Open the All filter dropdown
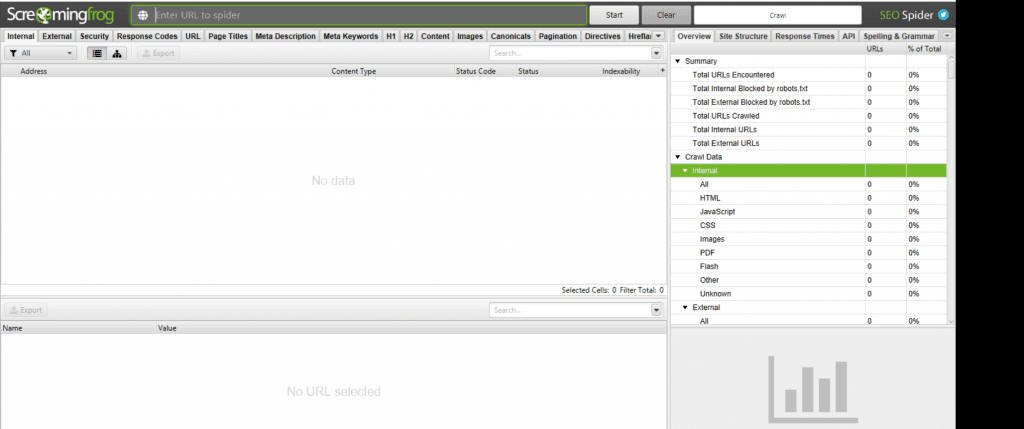 click(x=40, y=54)
